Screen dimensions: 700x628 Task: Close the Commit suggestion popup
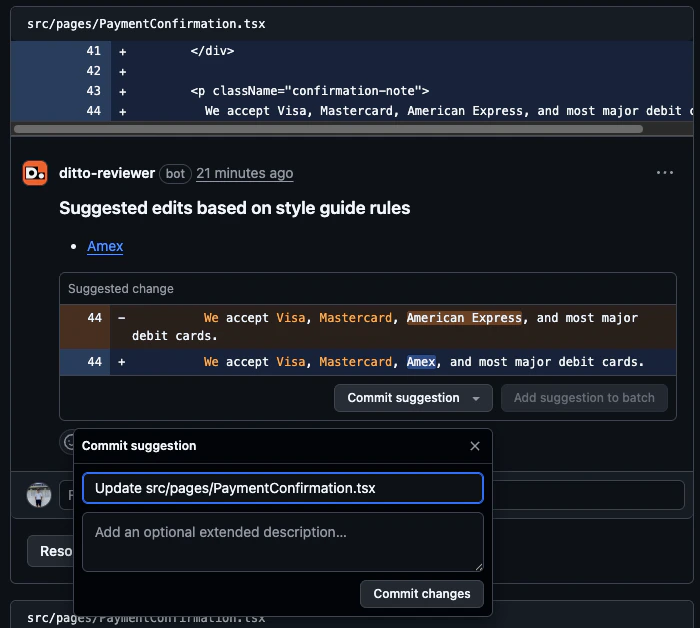coord(475,446)
